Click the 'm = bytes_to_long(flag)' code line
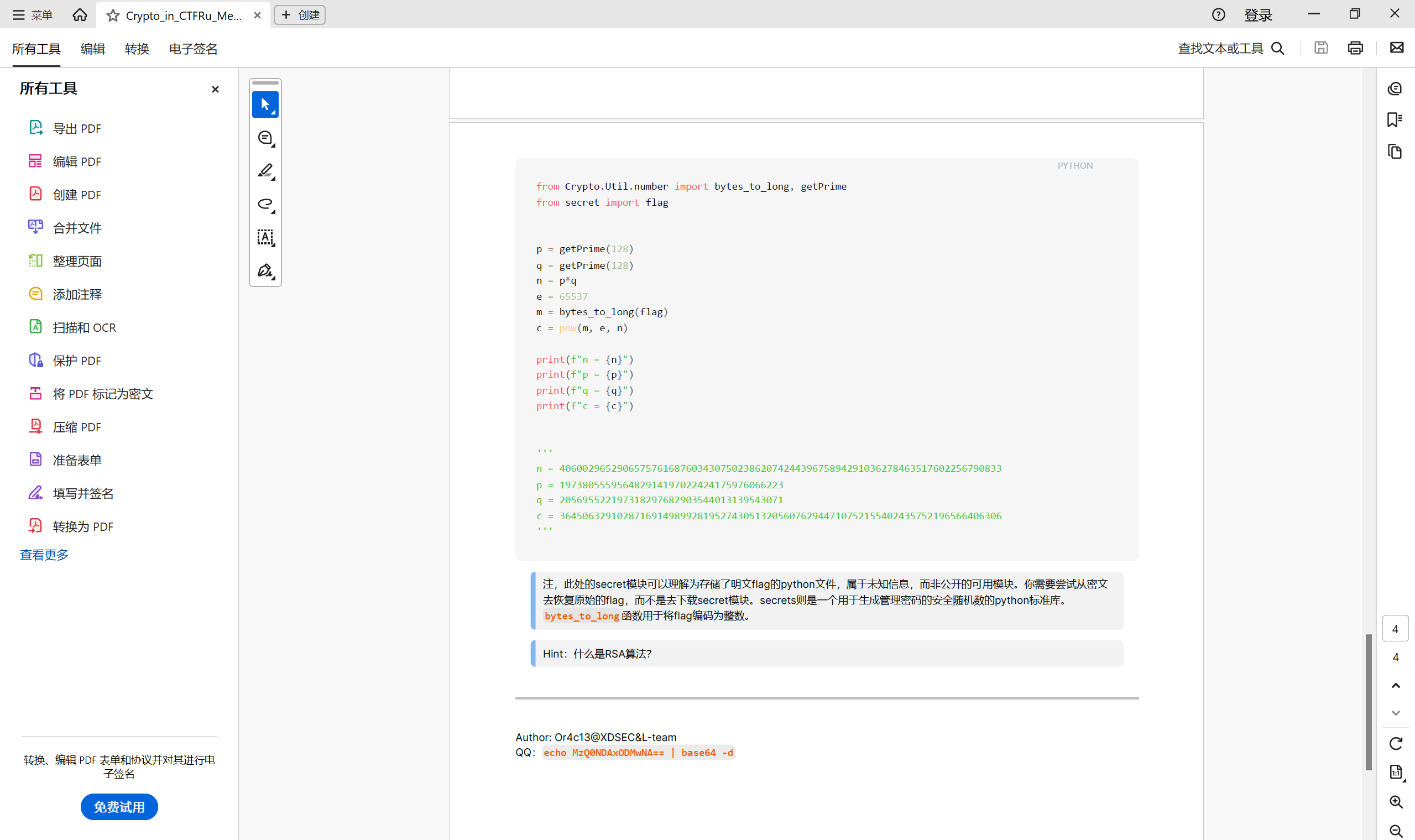This screenshot has width=1415, height=840. 602,312
